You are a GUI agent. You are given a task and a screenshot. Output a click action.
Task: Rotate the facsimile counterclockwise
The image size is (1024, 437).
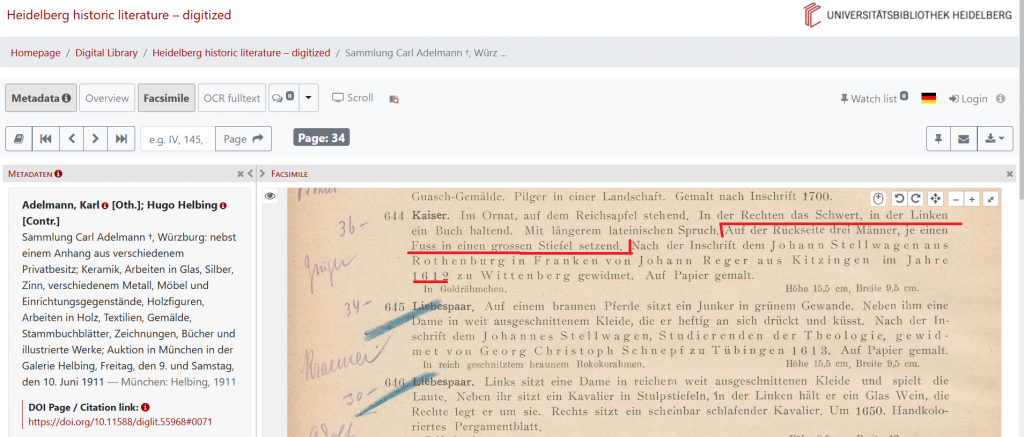pyautogui.click(x=899, y=199)
